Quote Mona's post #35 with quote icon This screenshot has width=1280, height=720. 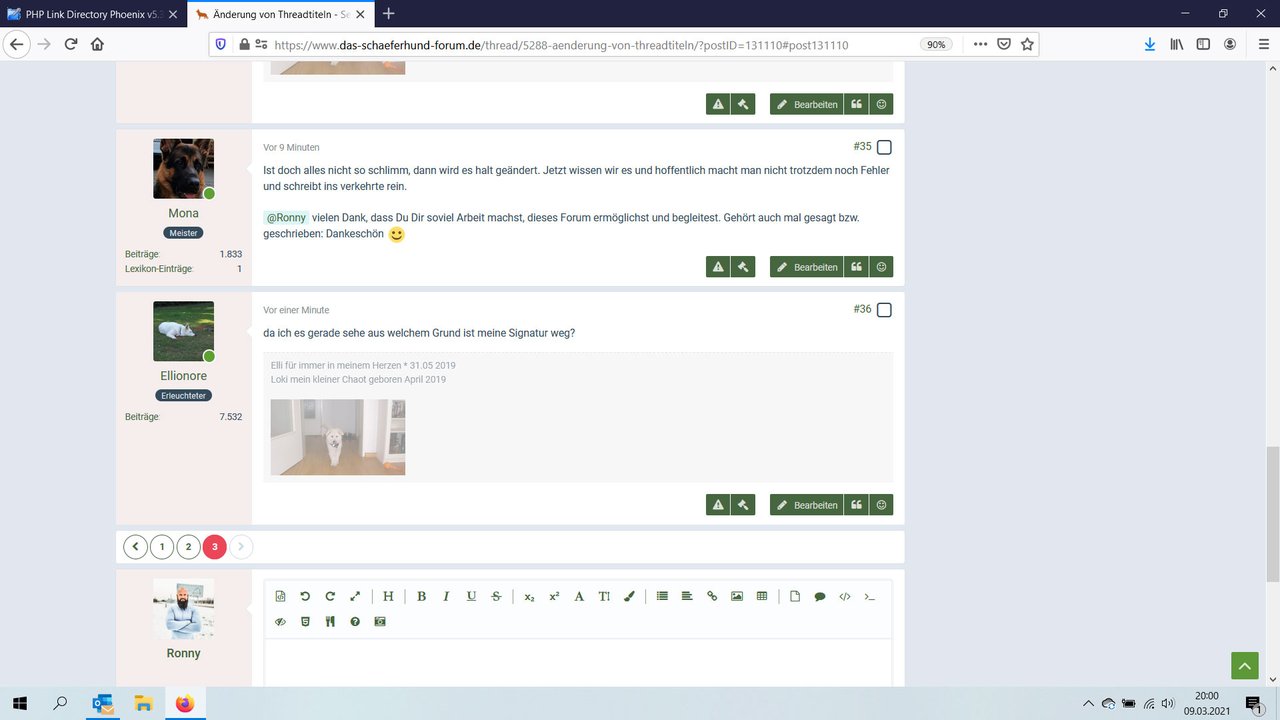[856, 267]
